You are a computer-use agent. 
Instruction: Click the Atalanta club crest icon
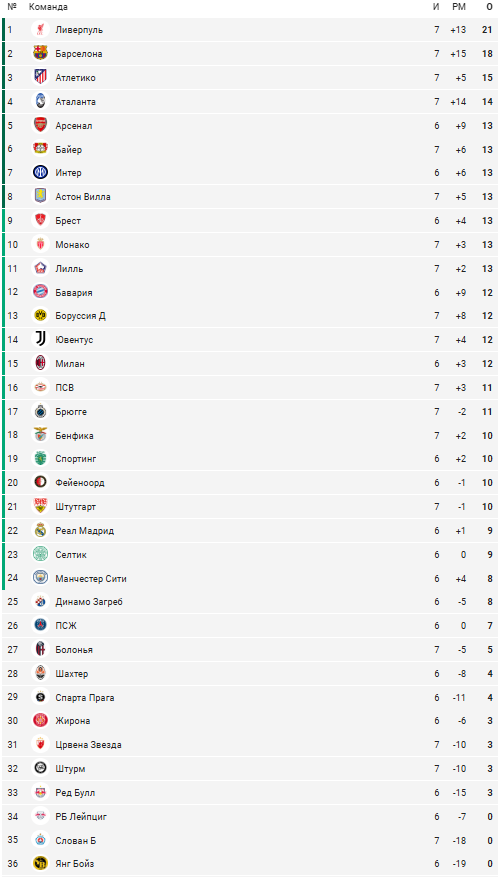pos(40,101)
